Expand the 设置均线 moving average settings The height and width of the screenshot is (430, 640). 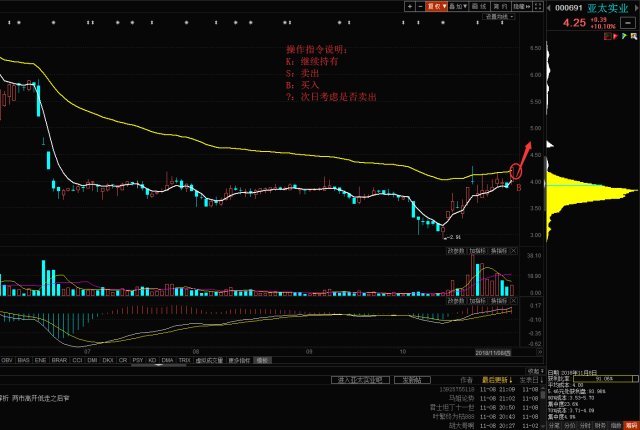click(x=497, y=17)
